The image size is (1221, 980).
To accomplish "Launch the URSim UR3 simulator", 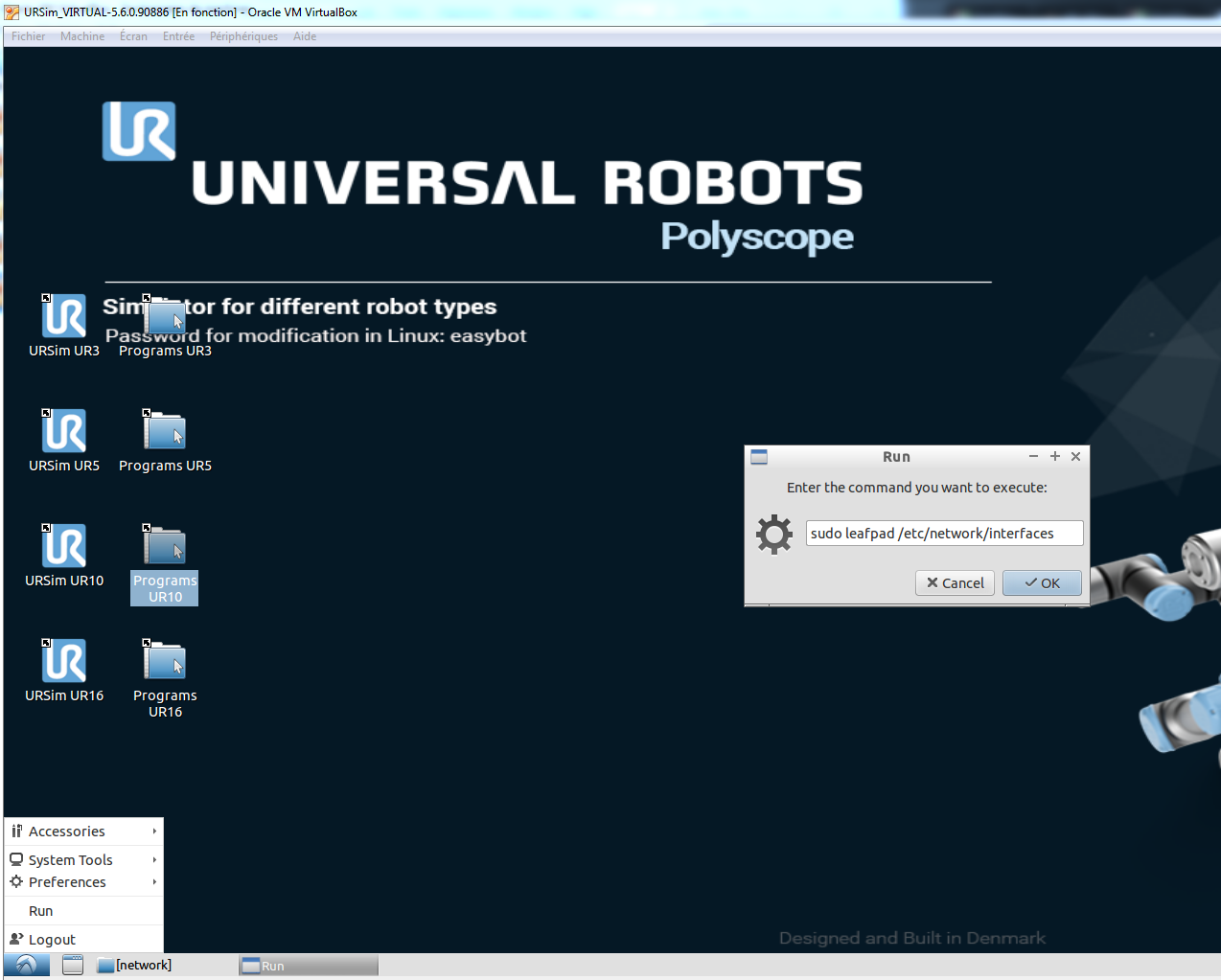I will [x=63, y=316].
